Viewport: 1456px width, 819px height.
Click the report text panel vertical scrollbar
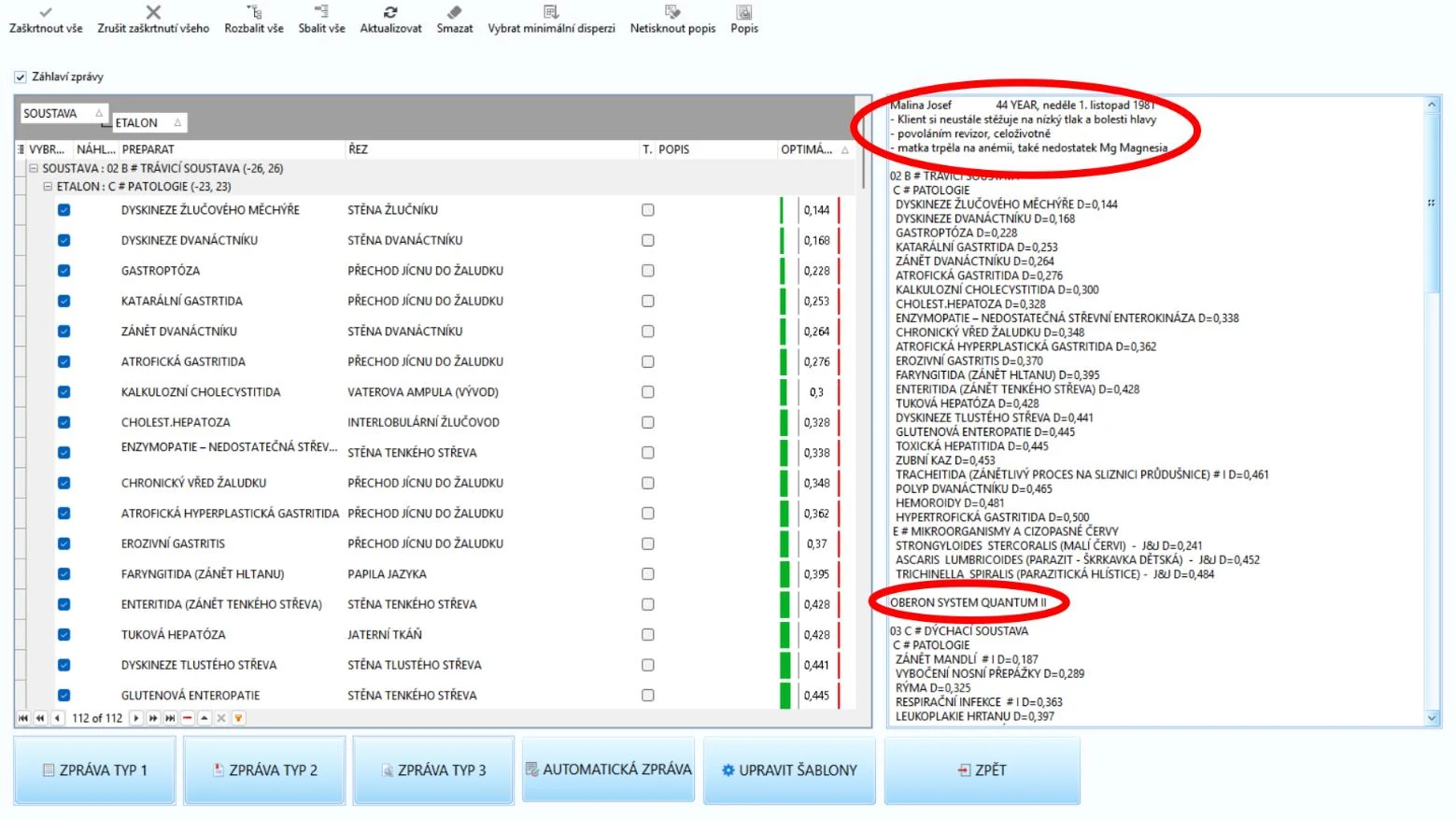1433,411
